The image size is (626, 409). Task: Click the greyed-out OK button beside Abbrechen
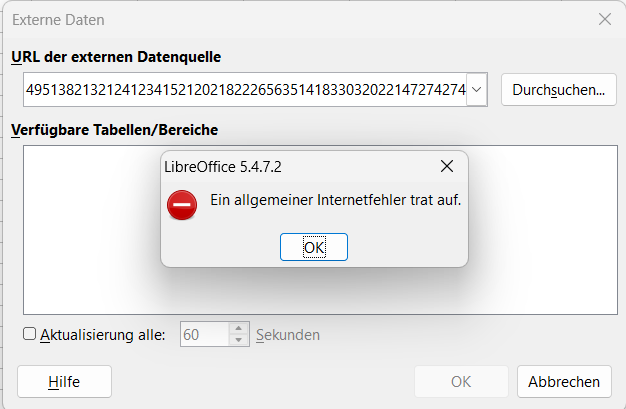461,381
